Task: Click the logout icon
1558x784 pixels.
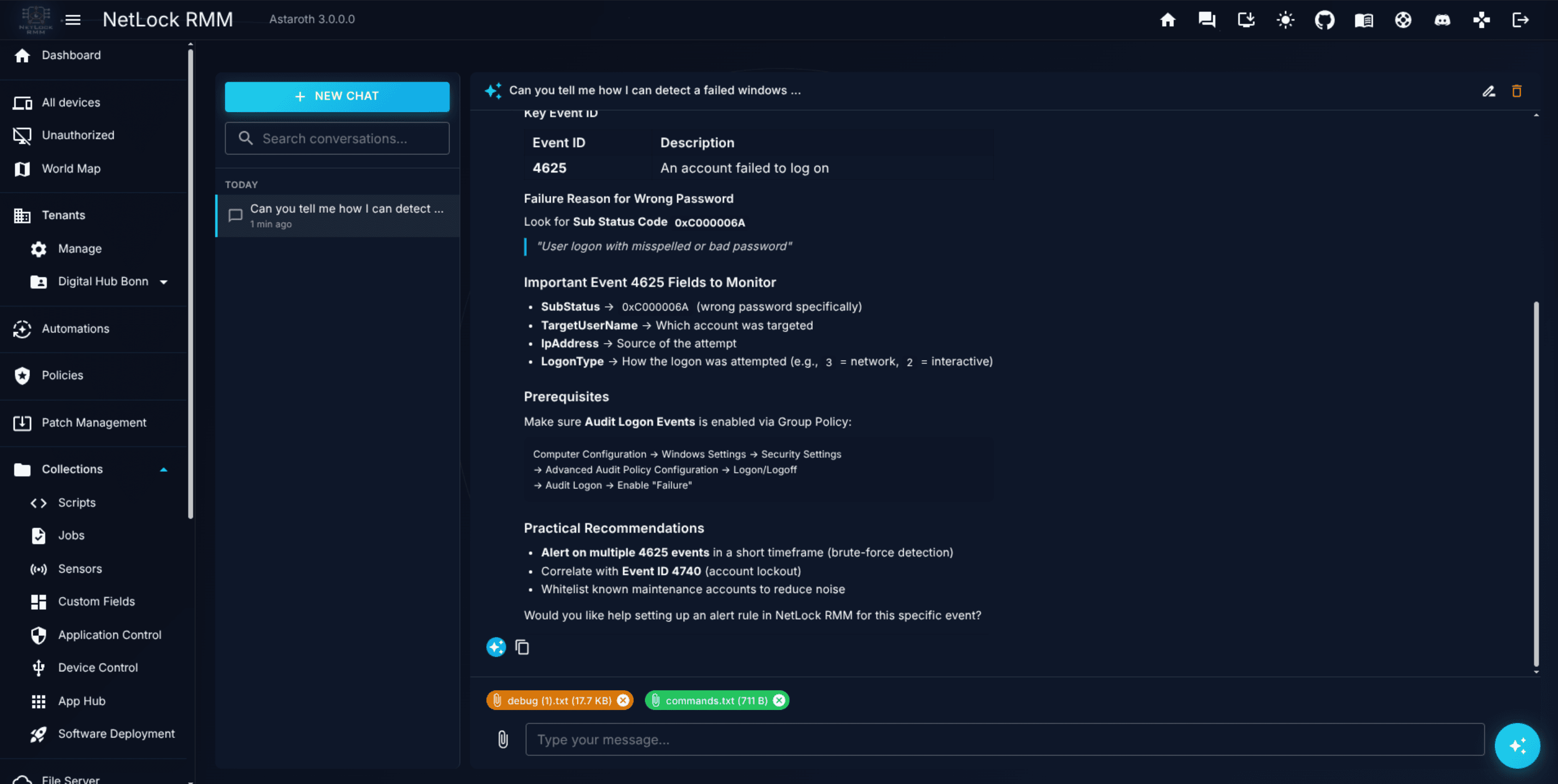Action: coord(1520,20)
